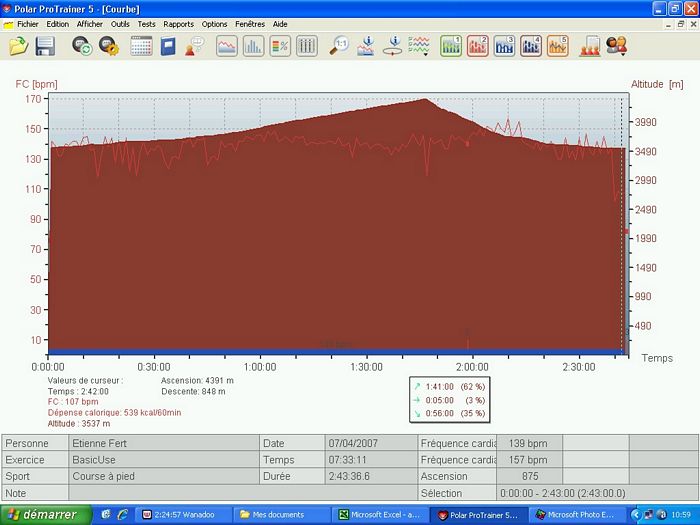Open the calendar view icon

click(x=141, y=46)
